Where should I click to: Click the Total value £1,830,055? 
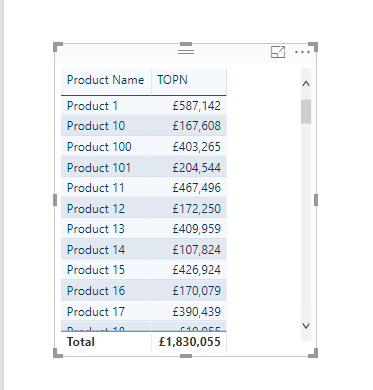[190, 342]
